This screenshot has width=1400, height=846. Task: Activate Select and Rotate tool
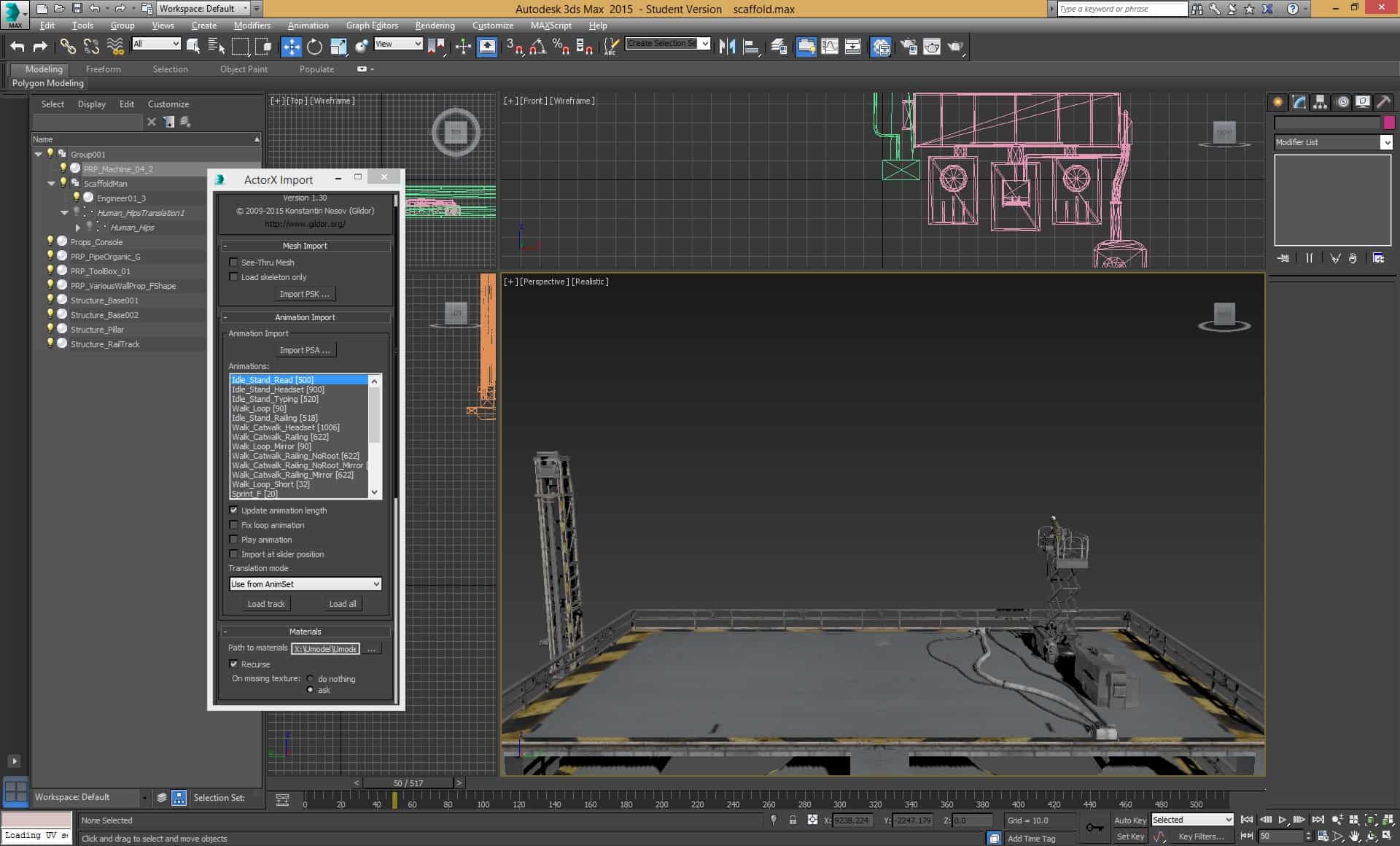pyautogui.click(x=314, y=47)
